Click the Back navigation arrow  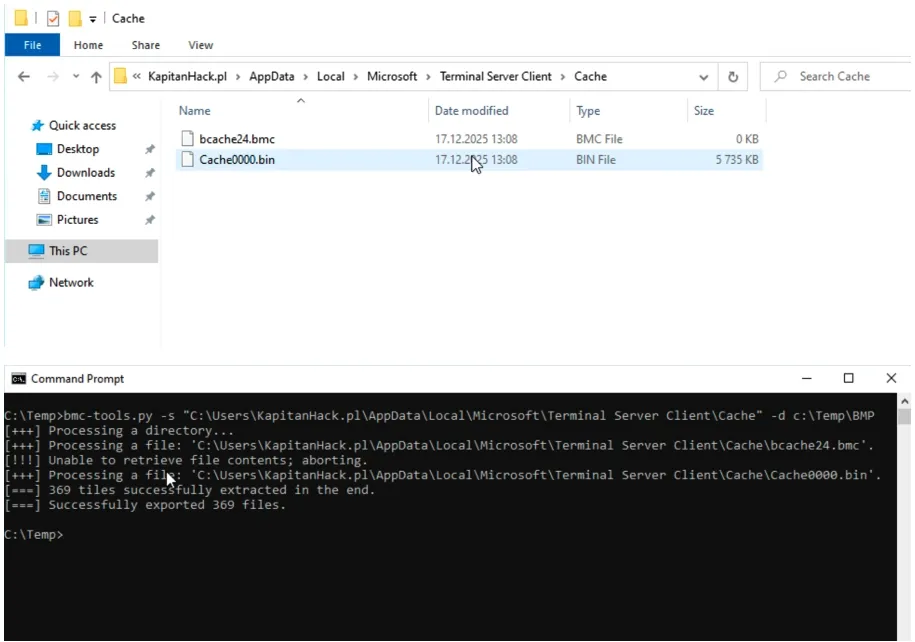pos(24,77)
